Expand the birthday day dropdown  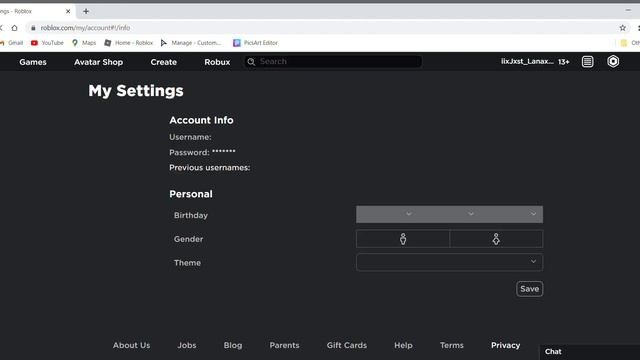[x=450, y=214]
